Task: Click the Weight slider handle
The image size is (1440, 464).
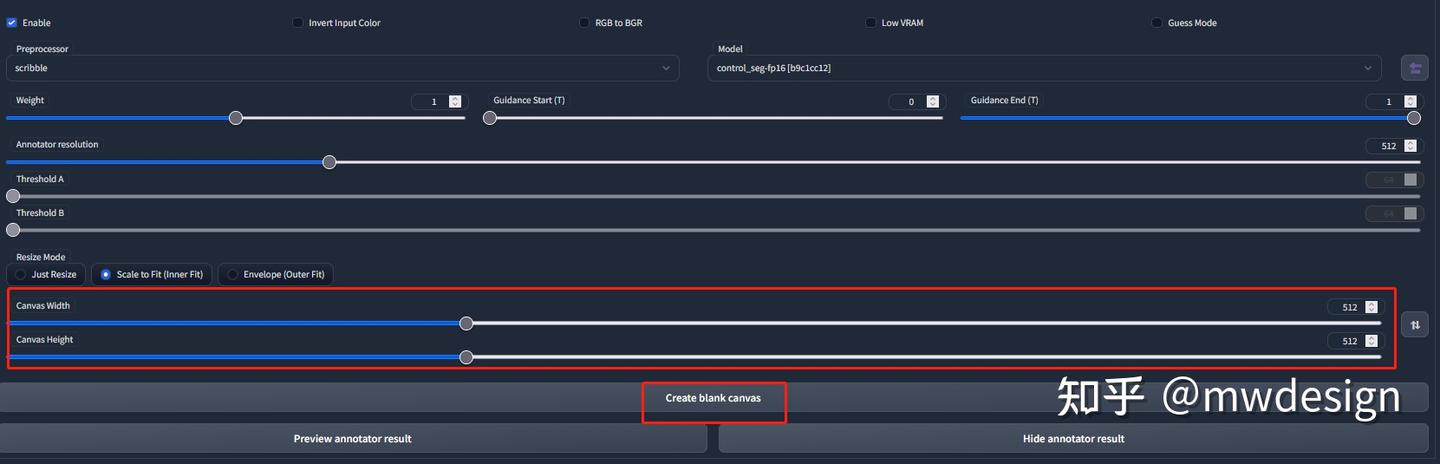Action: 236,118
